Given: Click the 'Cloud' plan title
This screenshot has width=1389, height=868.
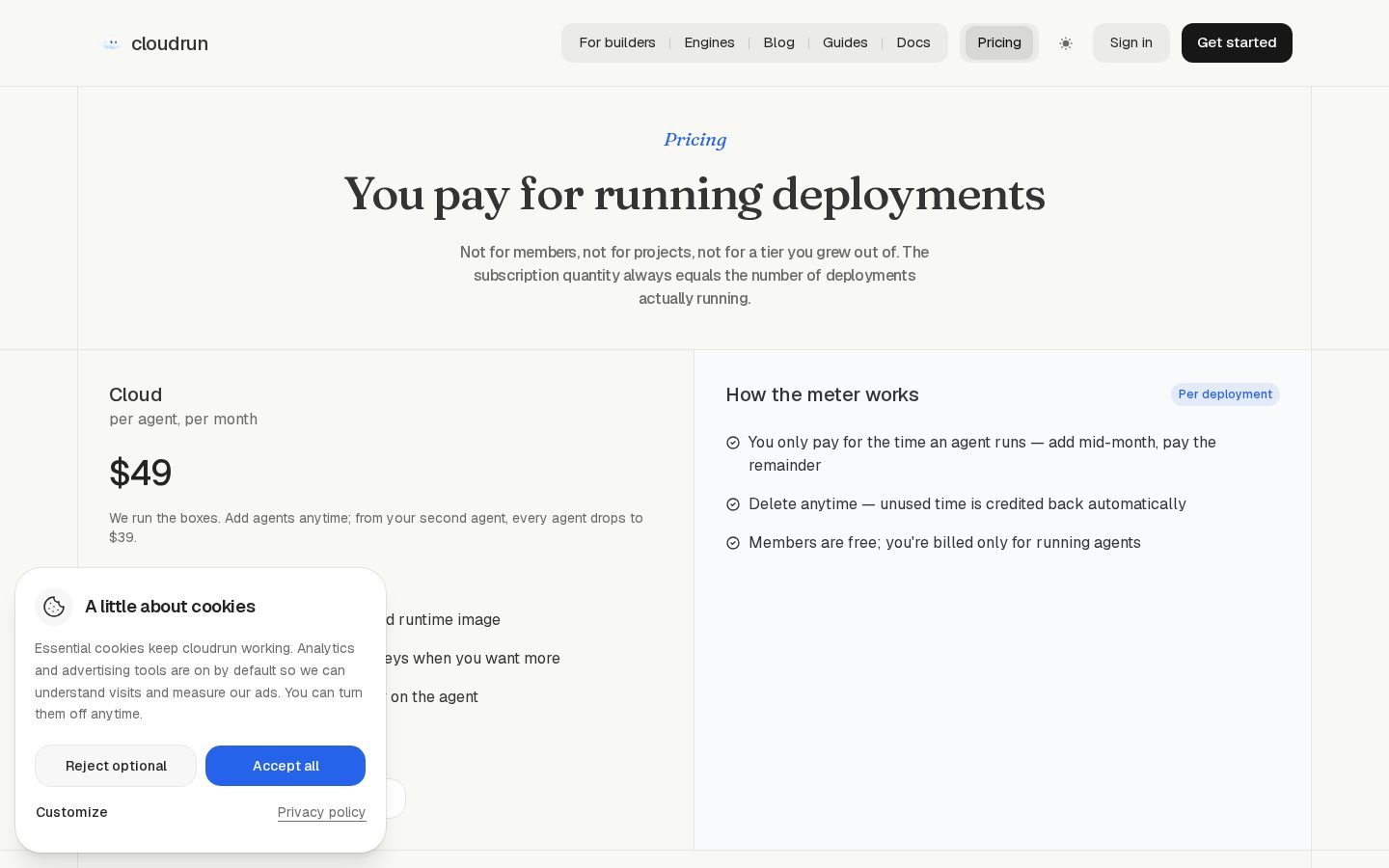Looking at the screenshot, I should (136, 394).
